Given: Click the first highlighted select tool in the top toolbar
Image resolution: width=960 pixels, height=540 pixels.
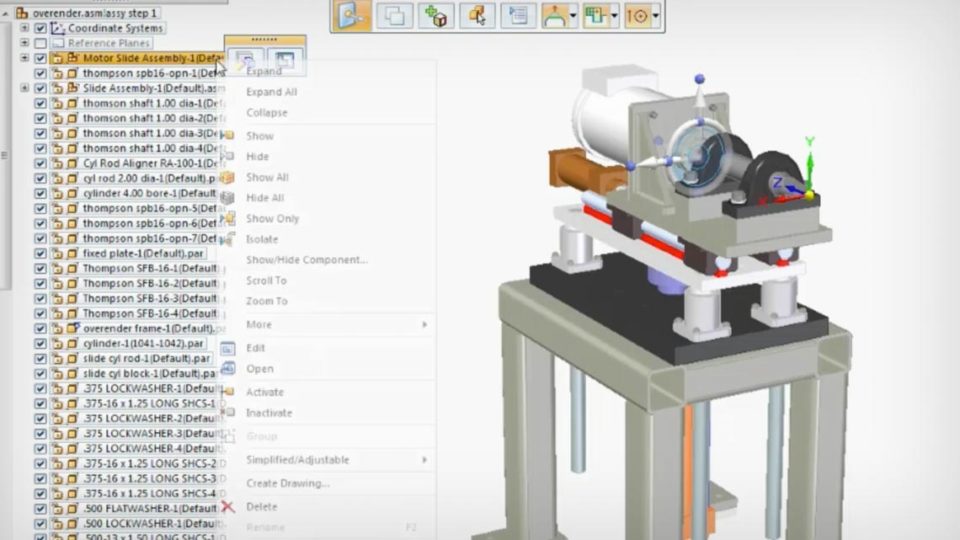Looking at the screenshot, I should click(x=352, y=15).
